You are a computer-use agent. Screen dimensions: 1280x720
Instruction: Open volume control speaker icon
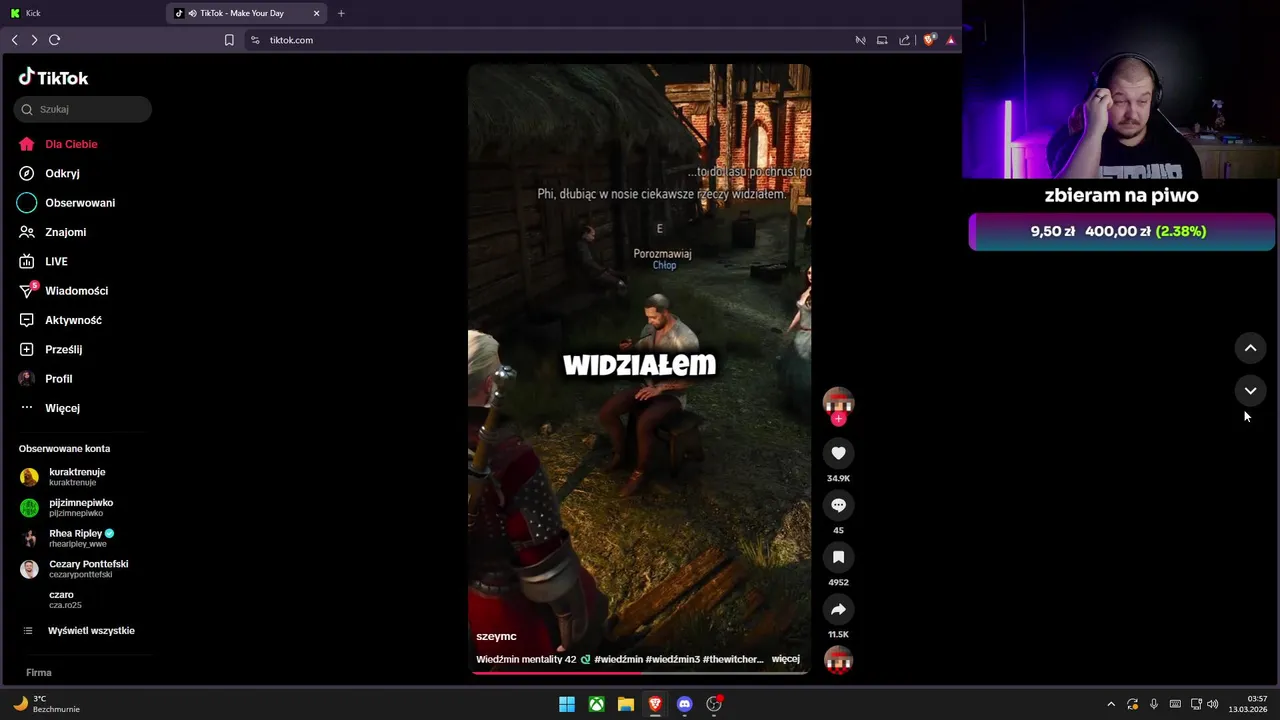tap(1213, 704)
